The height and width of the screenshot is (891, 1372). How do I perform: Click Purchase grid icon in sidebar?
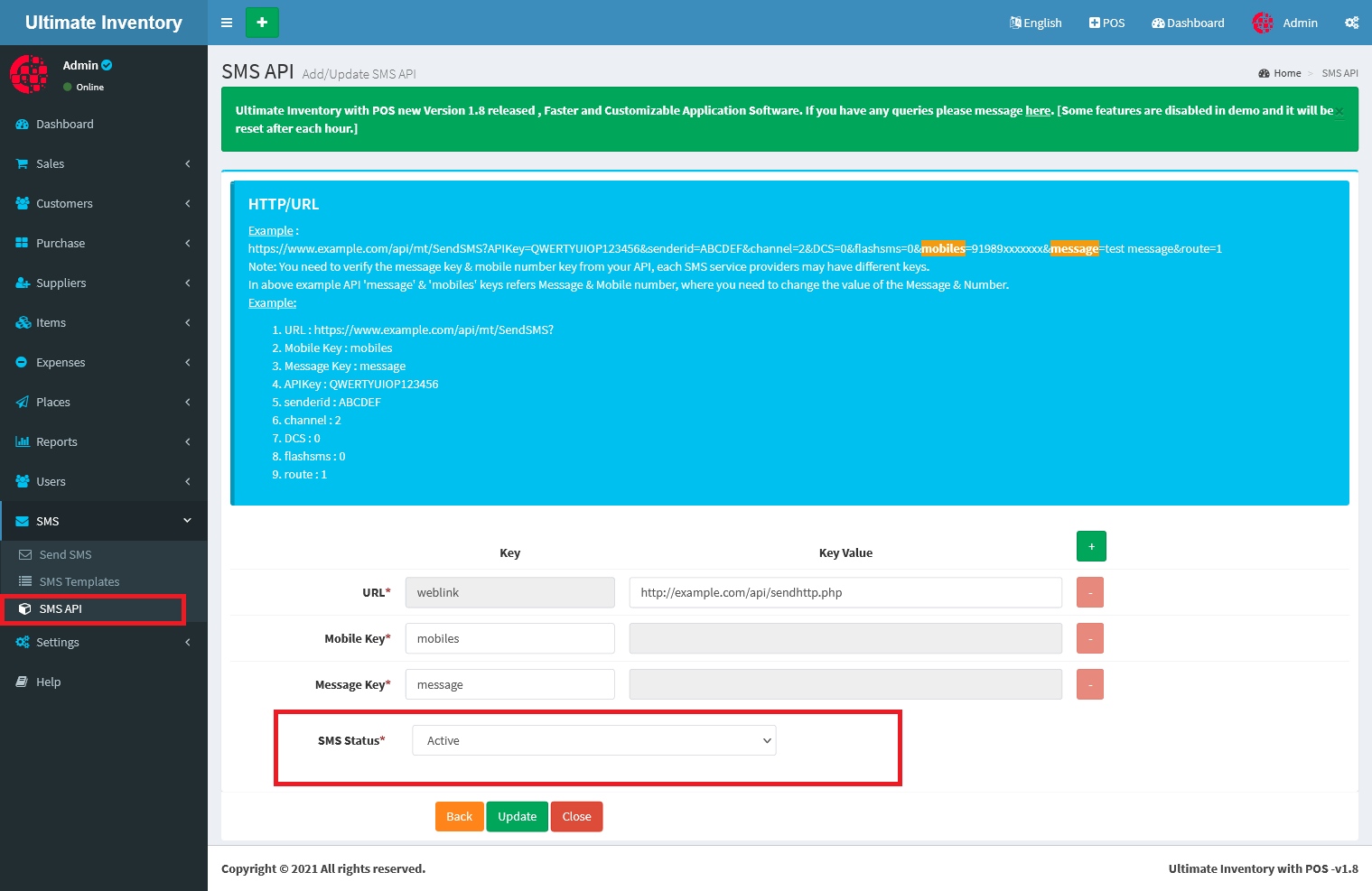[23, 244]
